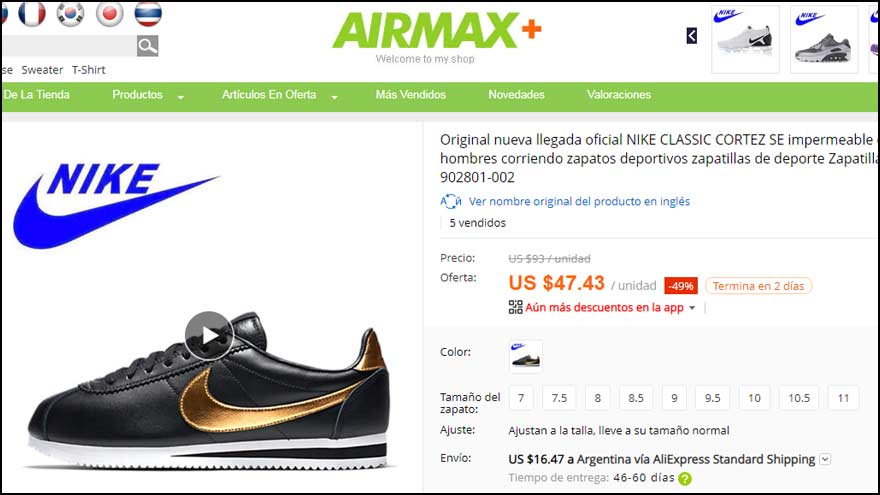The image size is (880, 495).
Task: Expand the Artículos En Oferta dropdown
Action: (334, 98)
